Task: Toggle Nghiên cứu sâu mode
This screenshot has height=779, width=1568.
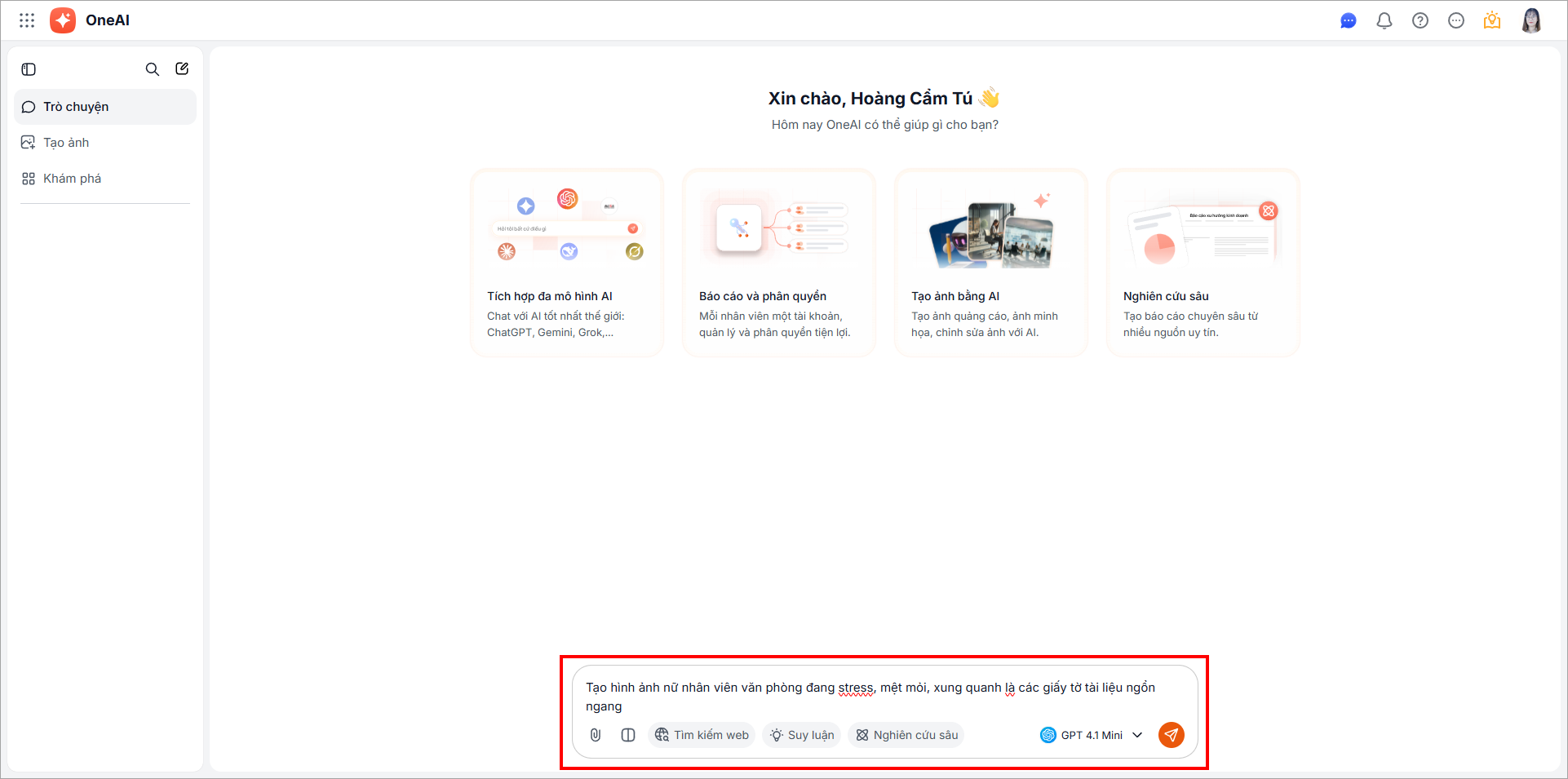Action: point(906,735)
